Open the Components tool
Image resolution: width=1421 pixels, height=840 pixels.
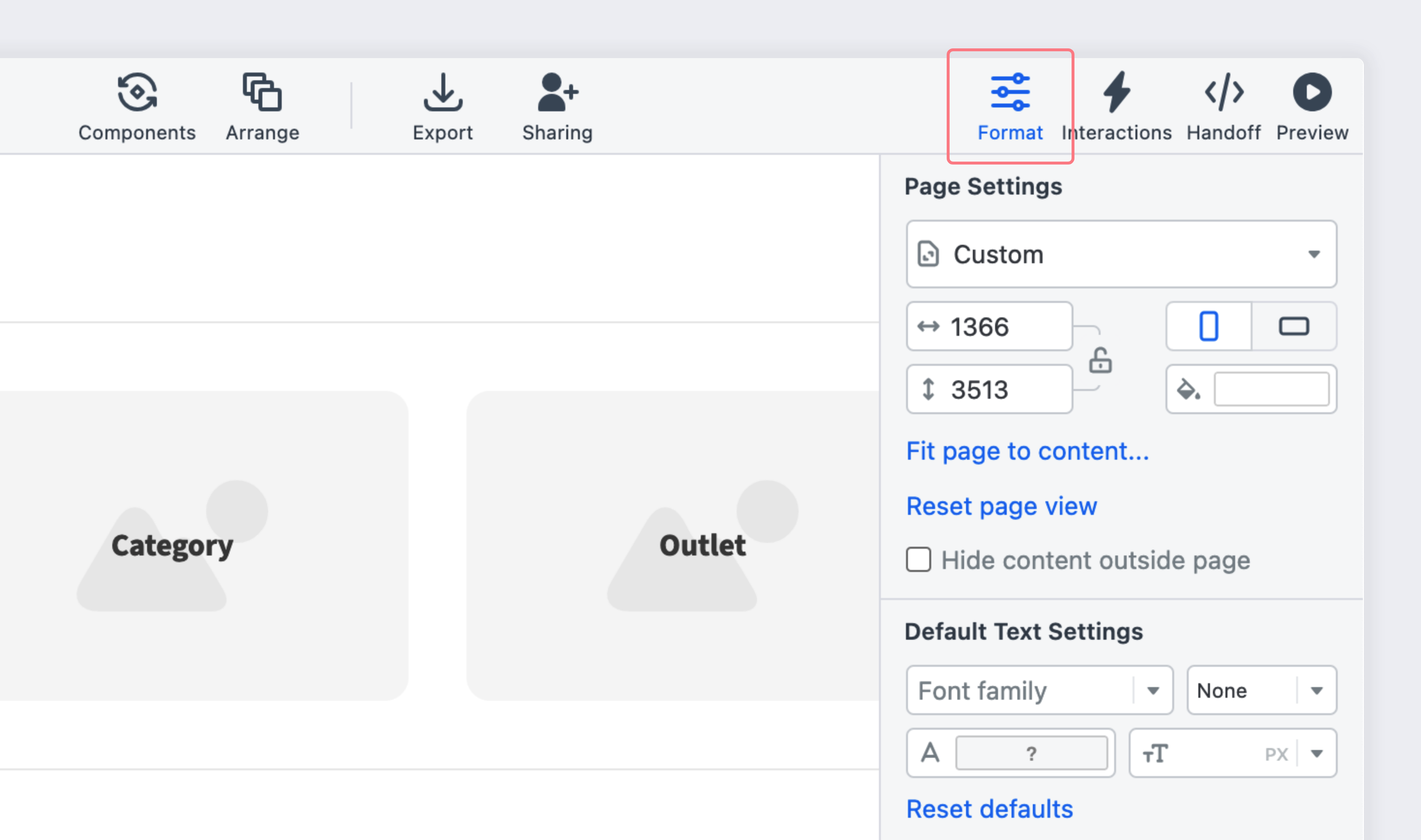tap(137, 106)
